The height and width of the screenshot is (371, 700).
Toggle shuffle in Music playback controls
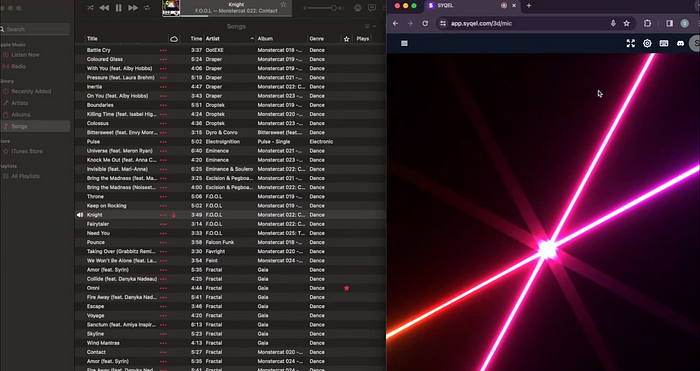pos(90,8)
